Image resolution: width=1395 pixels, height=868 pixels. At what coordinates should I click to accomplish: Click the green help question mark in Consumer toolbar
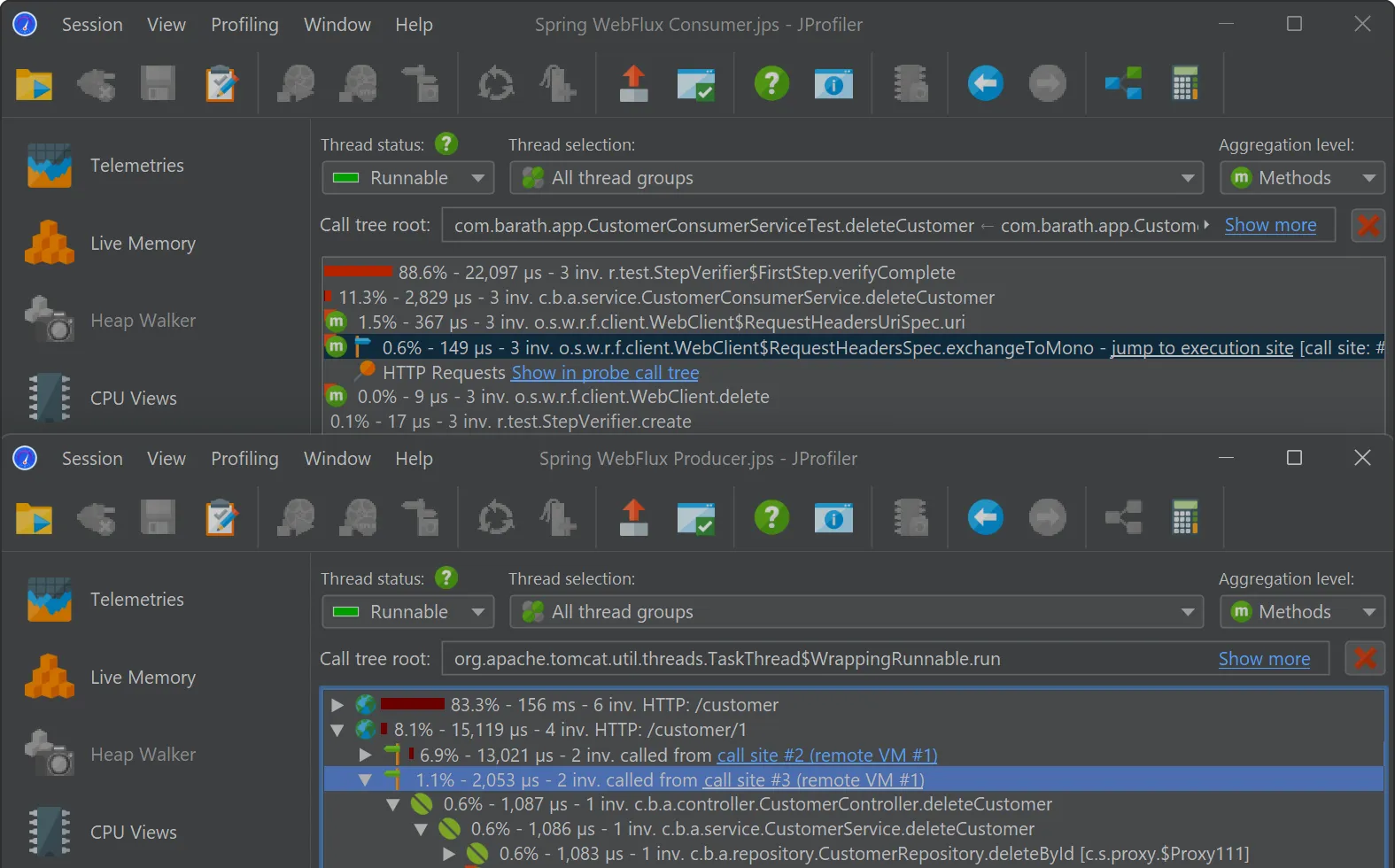click(x=771, y=84)
